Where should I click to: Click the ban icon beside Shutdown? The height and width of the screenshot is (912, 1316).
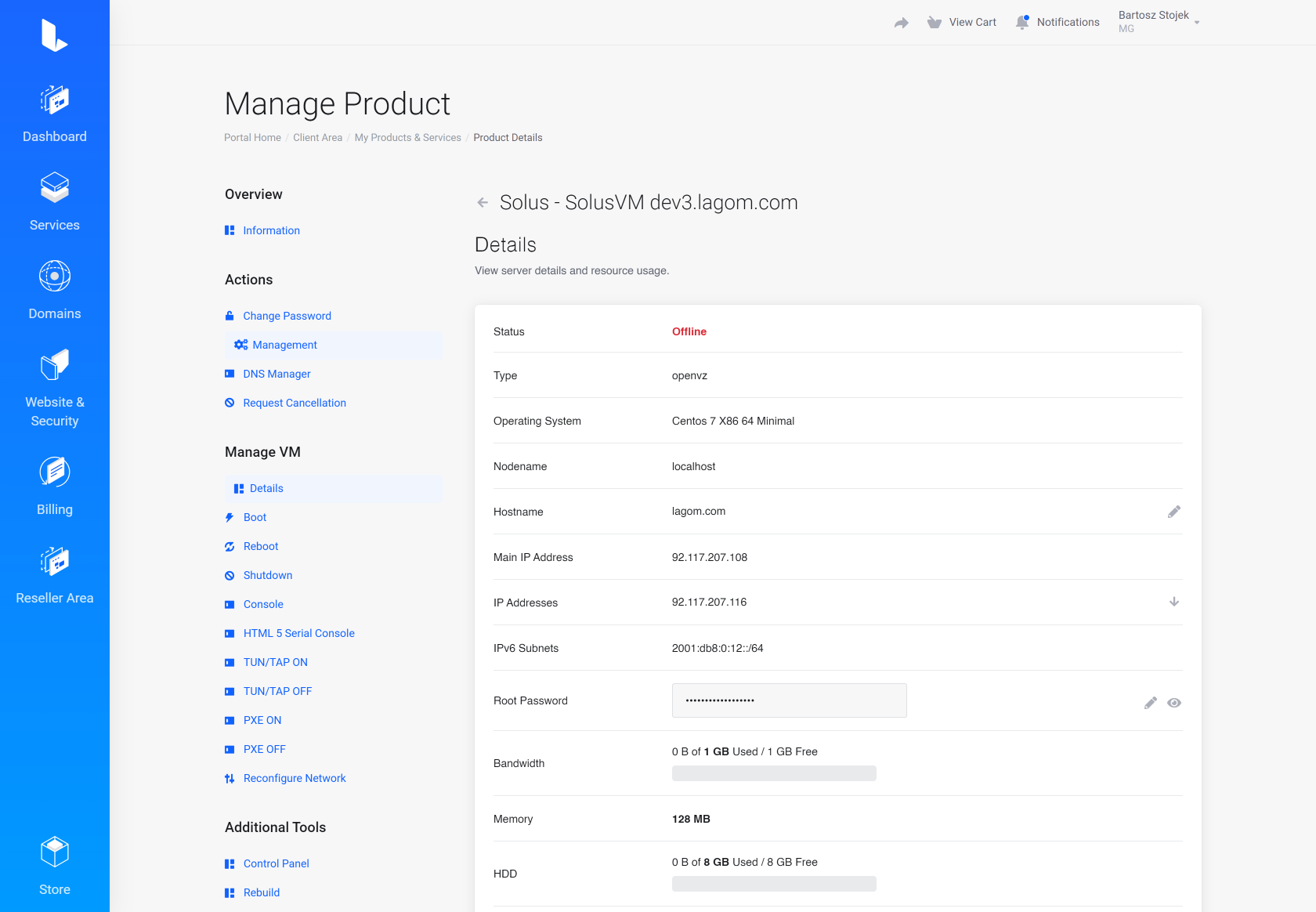230,575
